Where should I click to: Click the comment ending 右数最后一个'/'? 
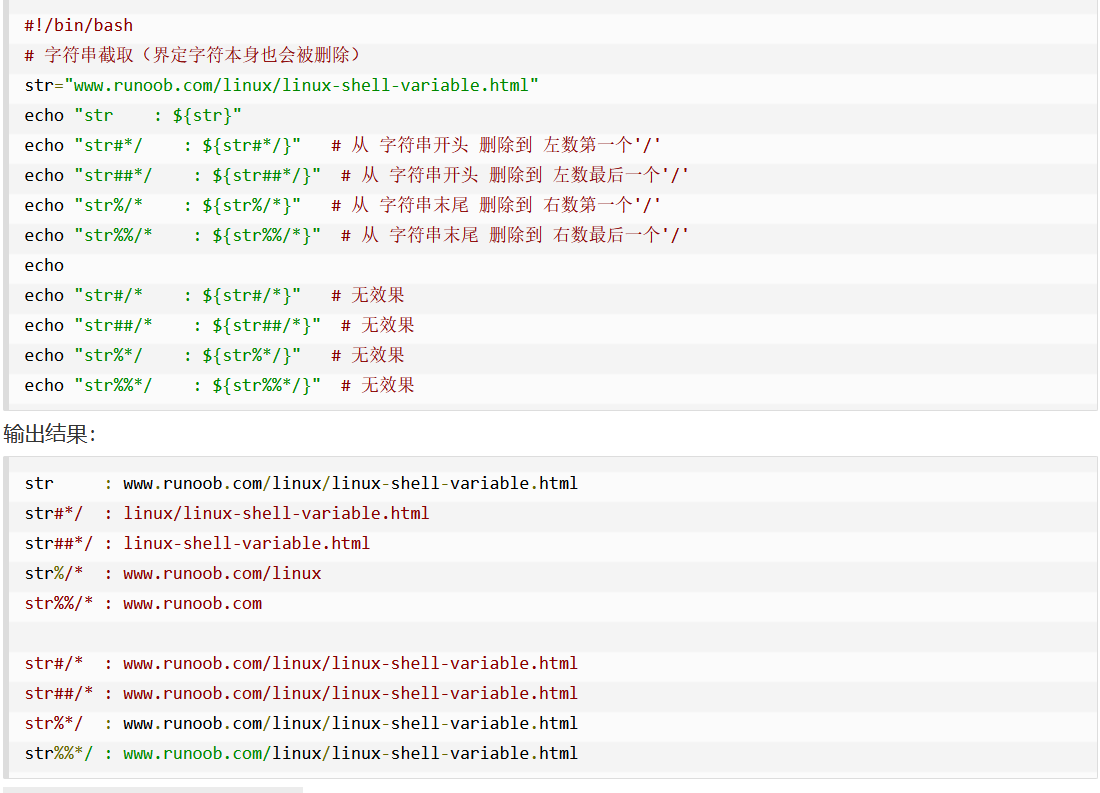click(x=515, y=235)
